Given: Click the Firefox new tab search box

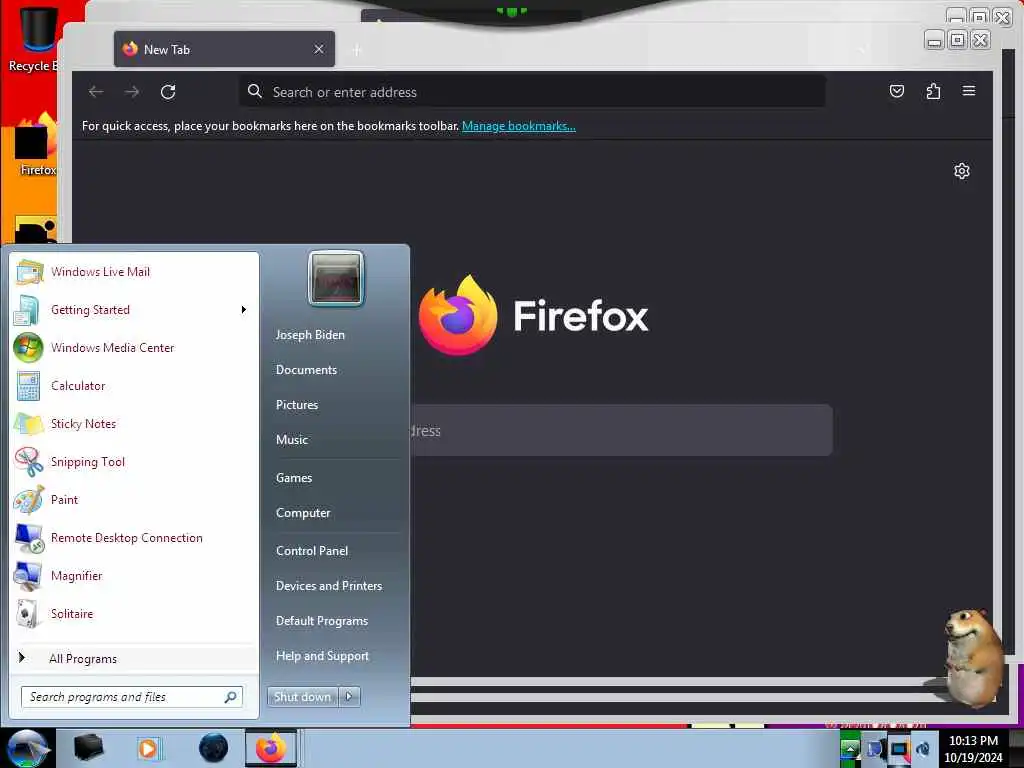Looking at the screenshot, I should tap(620, 430).
